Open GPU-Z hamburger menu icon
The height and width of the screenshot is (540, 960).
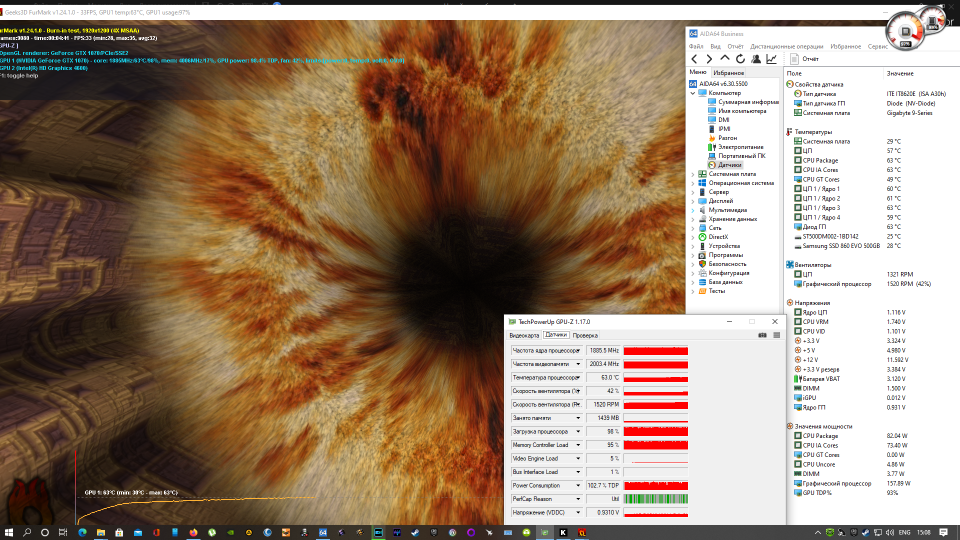click(x=776, y=335)
